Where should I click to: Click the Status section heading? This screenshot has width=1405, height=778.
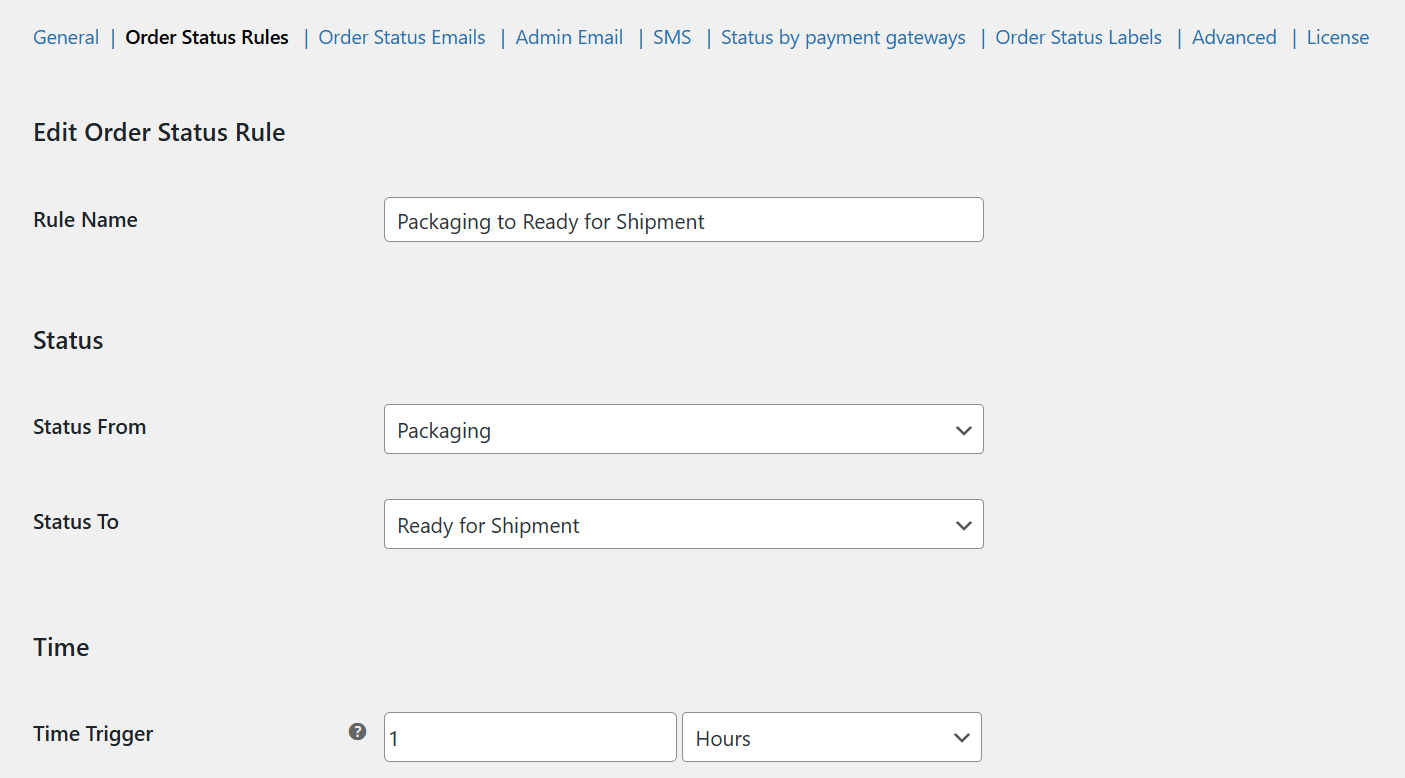pos(68,340)
